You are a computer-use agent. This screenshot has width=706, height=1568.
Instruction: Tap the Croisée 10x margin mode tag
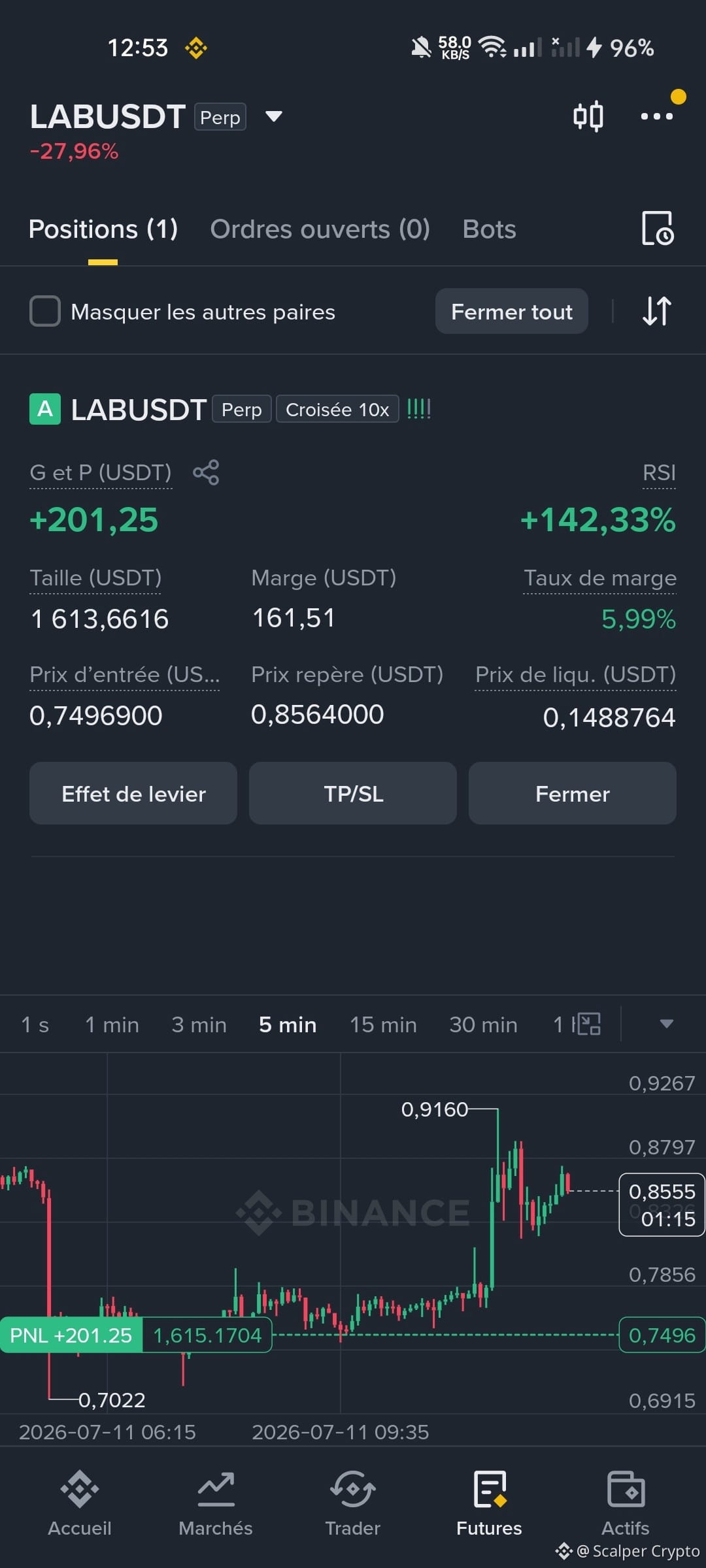click(337, 409)
